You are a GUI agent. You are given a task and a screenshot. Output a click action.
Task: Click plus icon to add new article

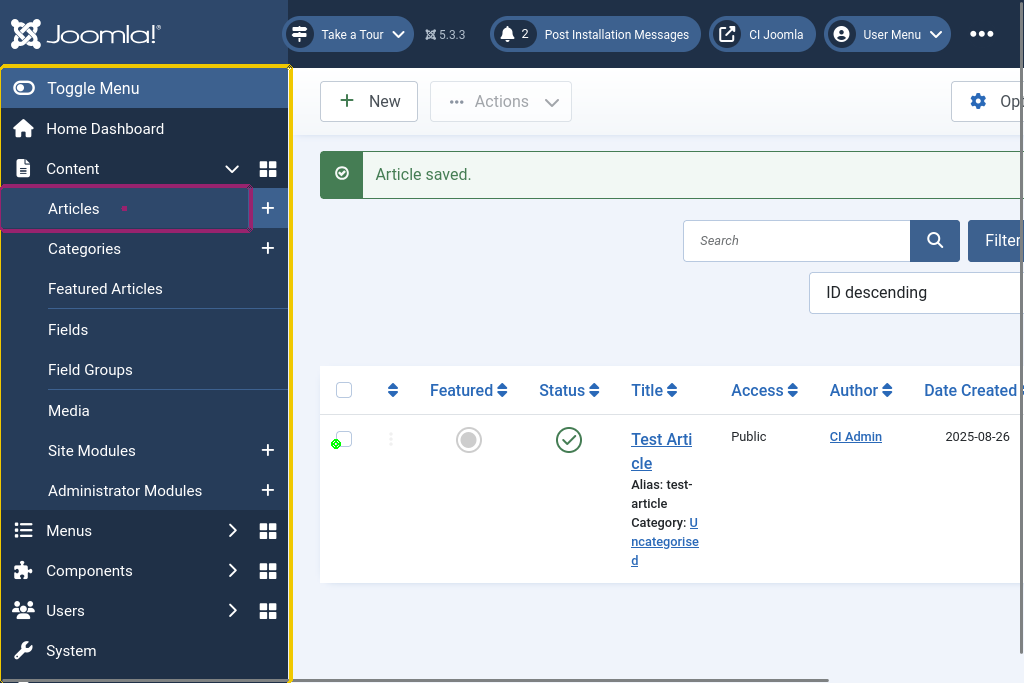point(268,208)
